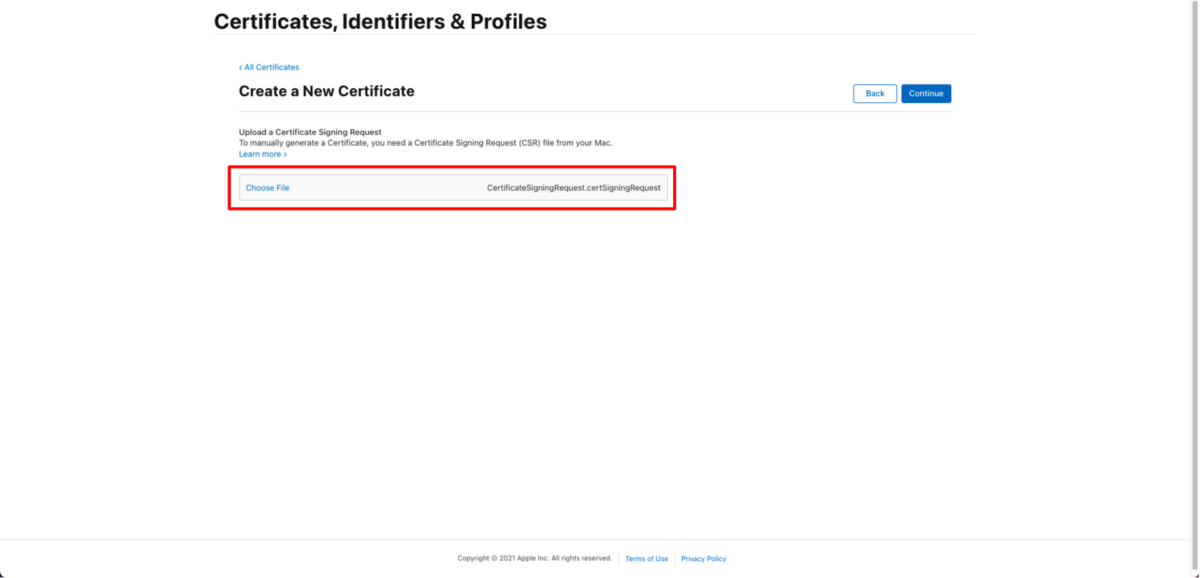Click the CSR instructions sentence about your Mac

point(426,143)
